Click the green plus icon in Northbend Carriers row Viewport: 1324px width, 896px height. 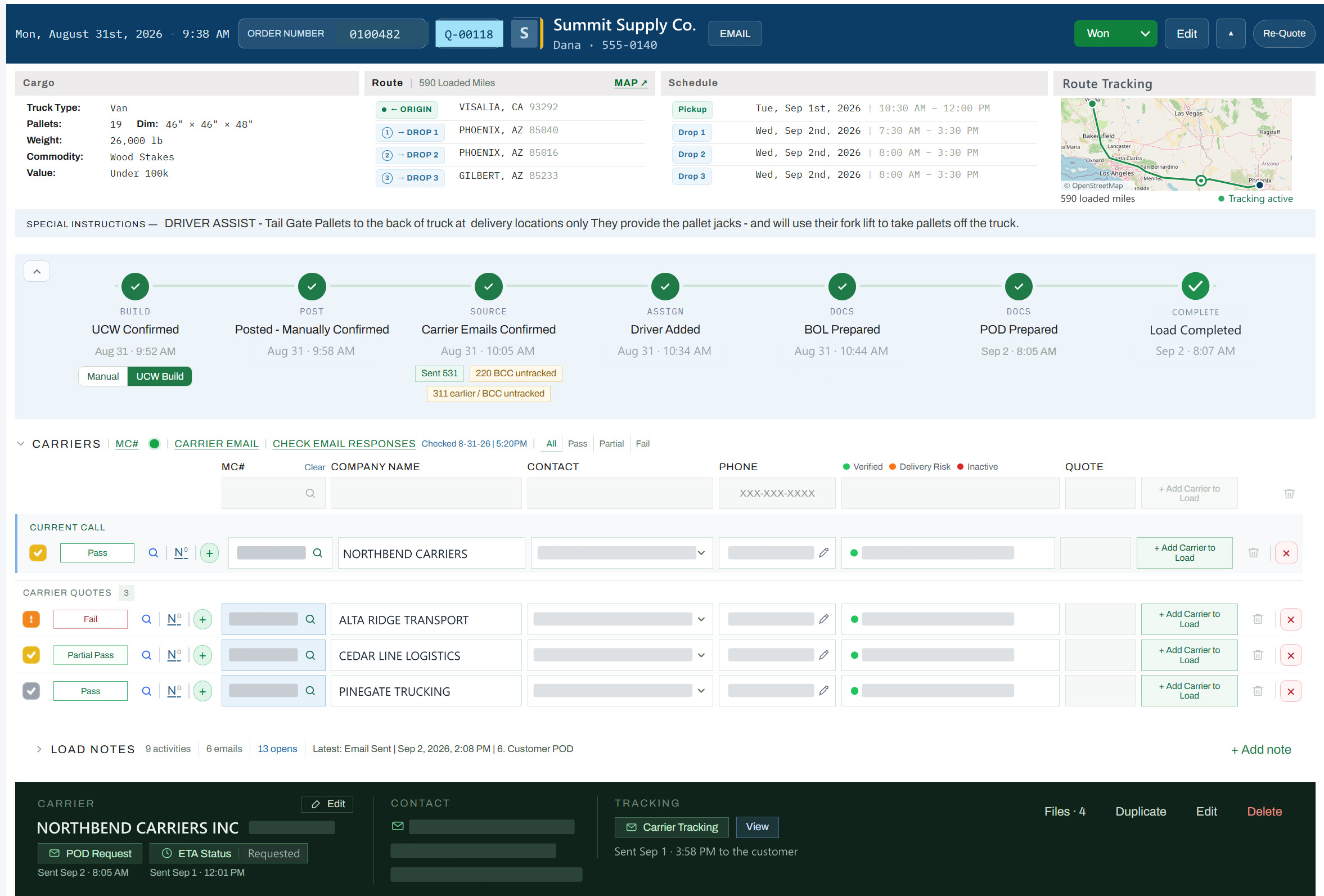coord(209,553)
